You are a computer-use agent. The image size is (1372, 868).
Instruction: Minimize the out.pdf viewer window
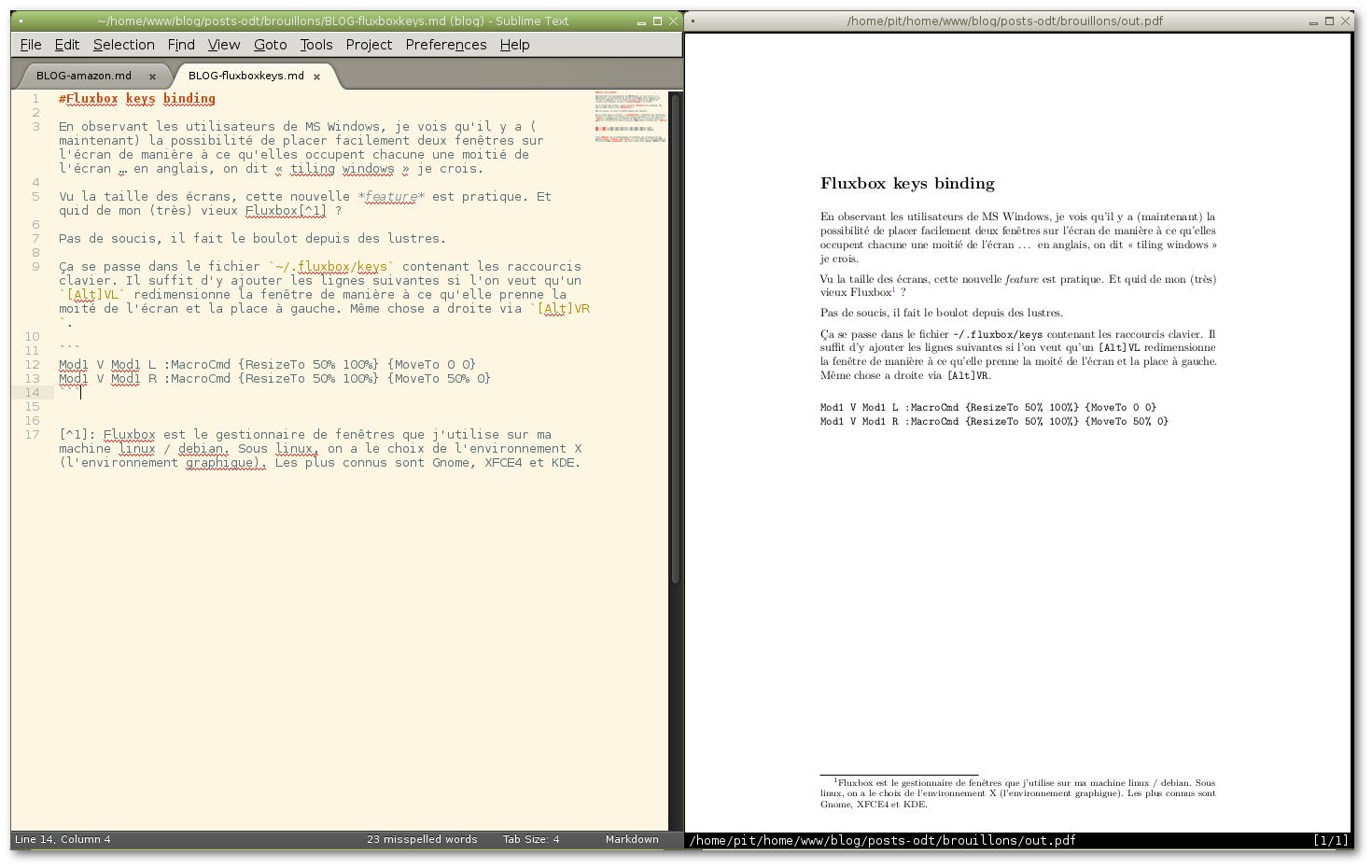[x=1313, y=21]
